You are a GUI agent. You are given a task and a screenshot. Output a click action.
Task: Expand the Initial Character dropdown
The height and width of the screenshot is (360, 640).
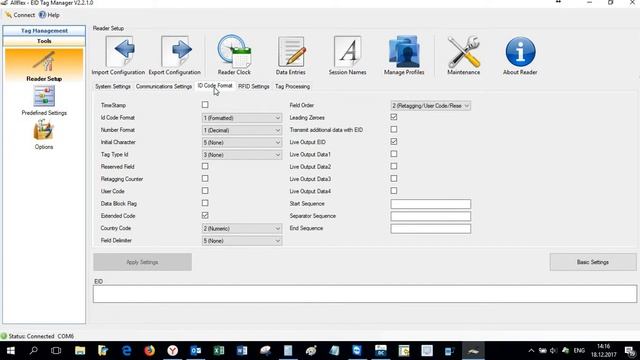[x=242, y=142]
